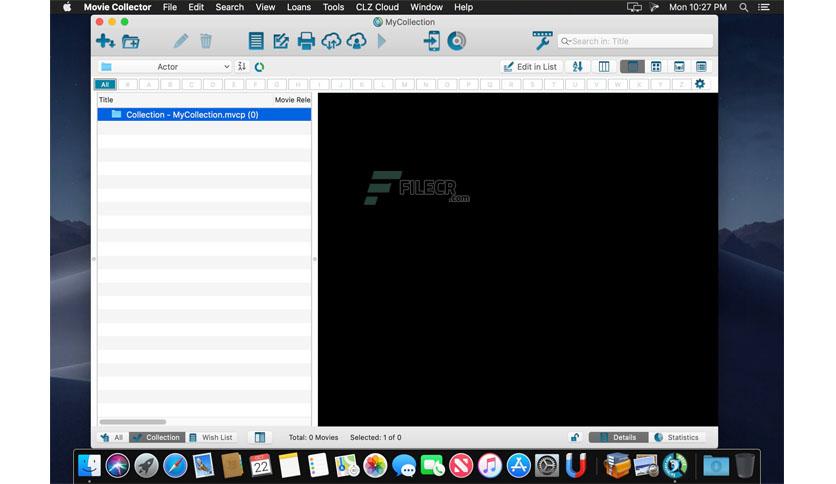Click the pencil Edit Movie icon
The image size is (836, 484).
coord(181,41)
